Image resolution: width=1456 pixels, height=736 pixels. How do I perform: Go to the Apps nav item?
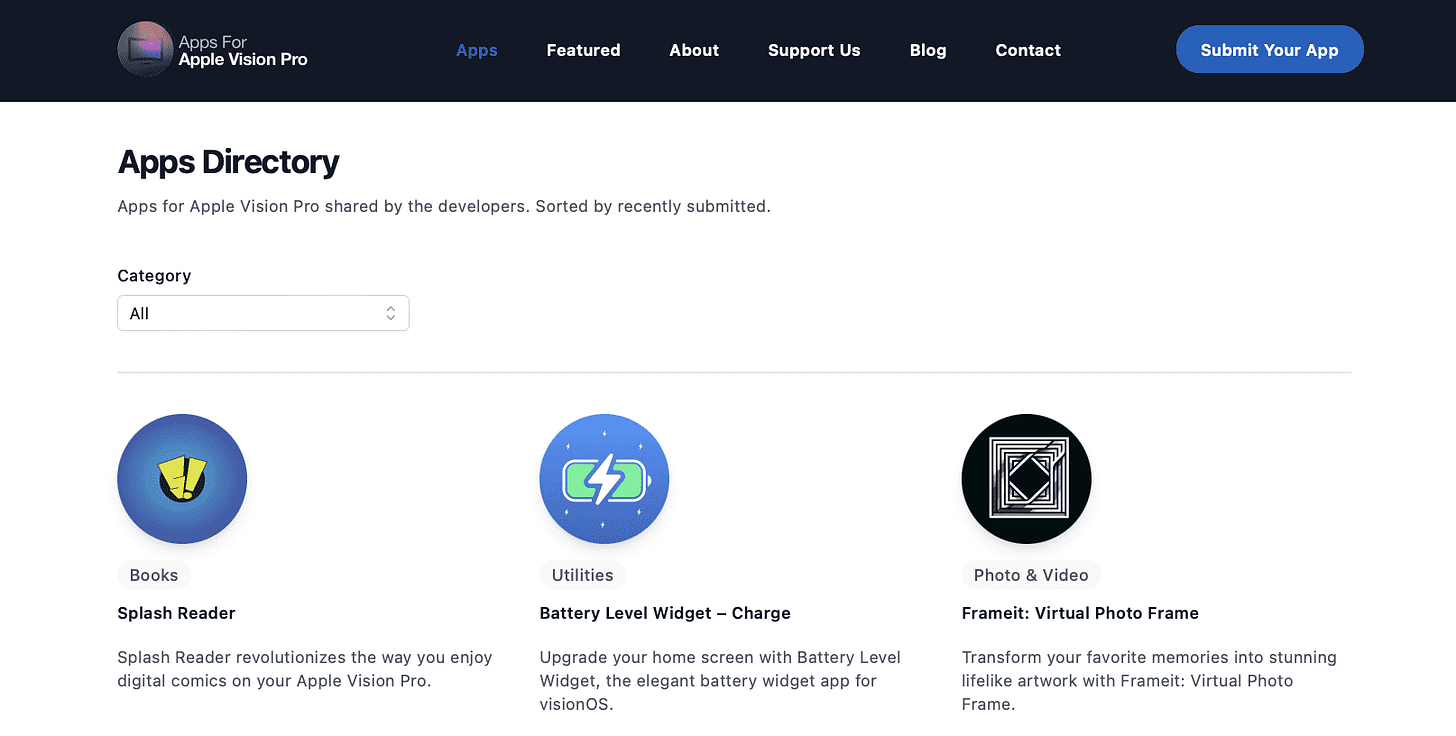click(x=477, y=50)
